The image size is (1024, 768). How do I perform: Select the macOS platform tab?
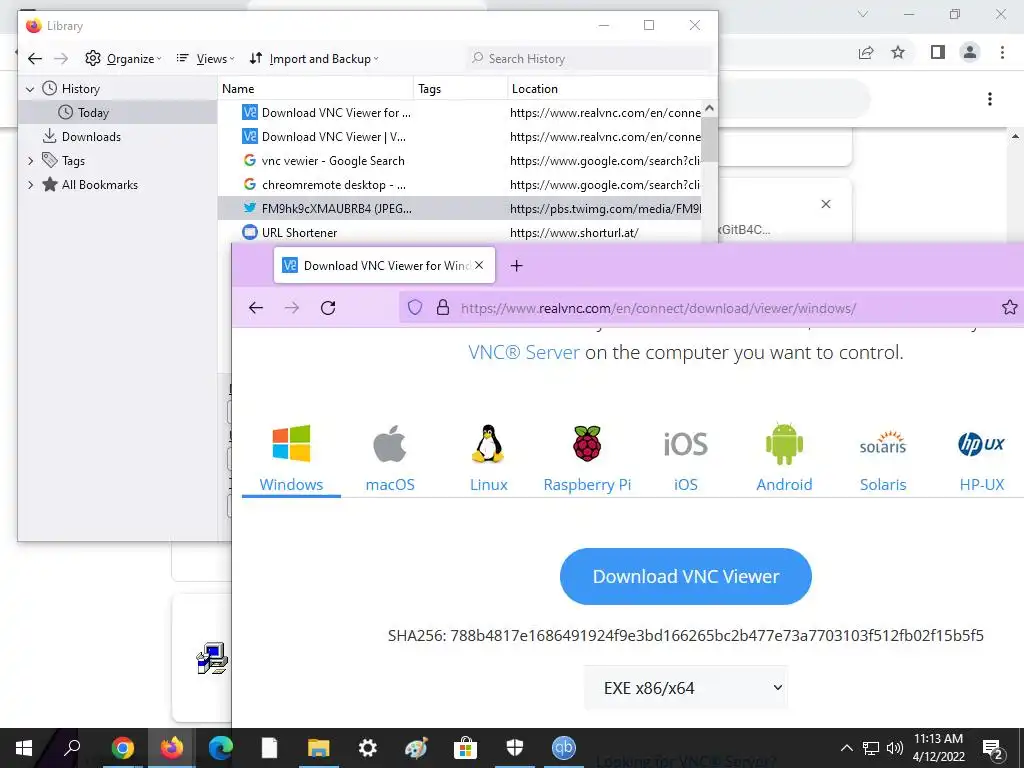point(390,458)
